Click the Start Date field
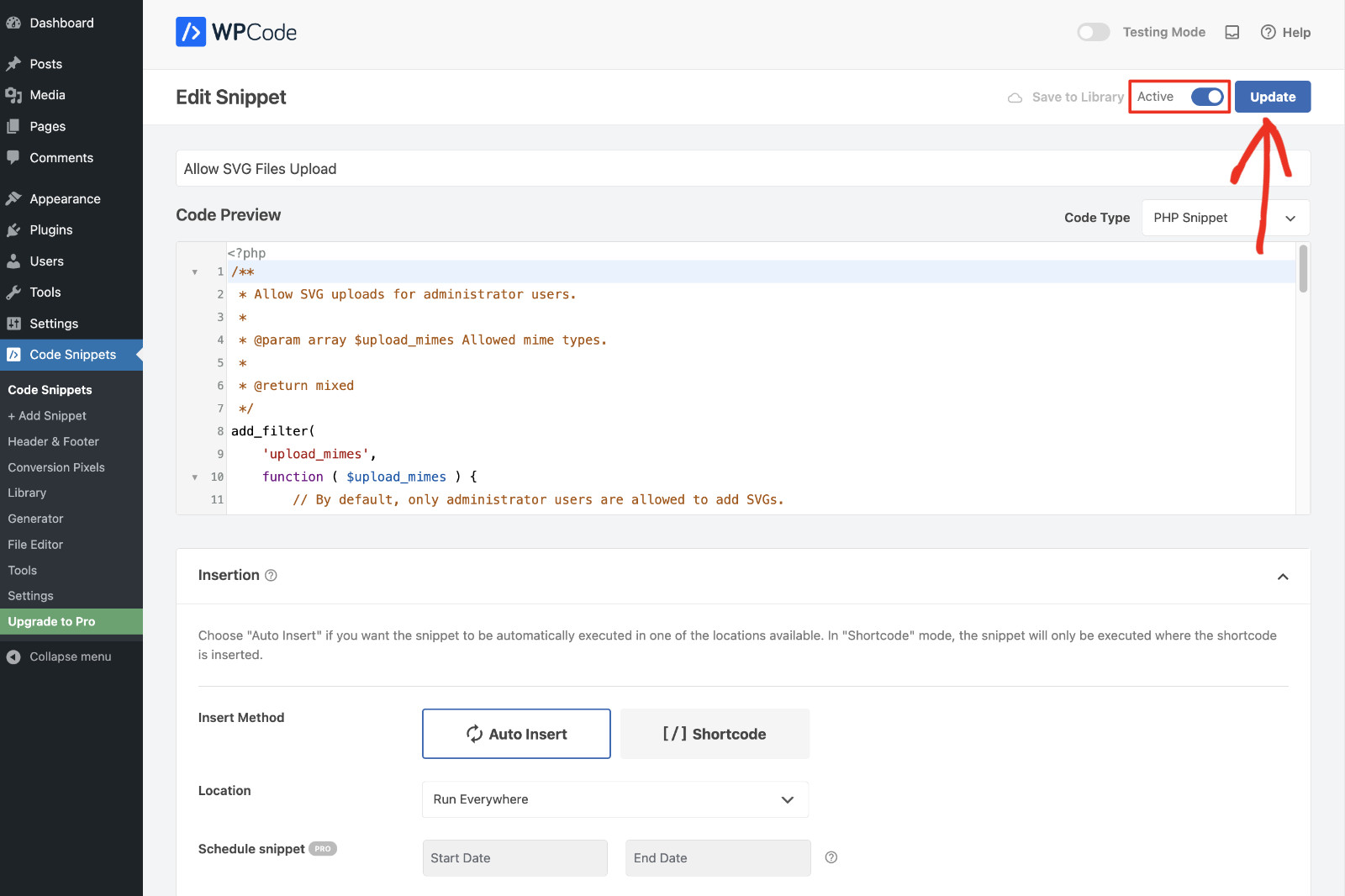Image resolution: width=1345 pixels, height=896 pixels. click(x=514, y=857)
